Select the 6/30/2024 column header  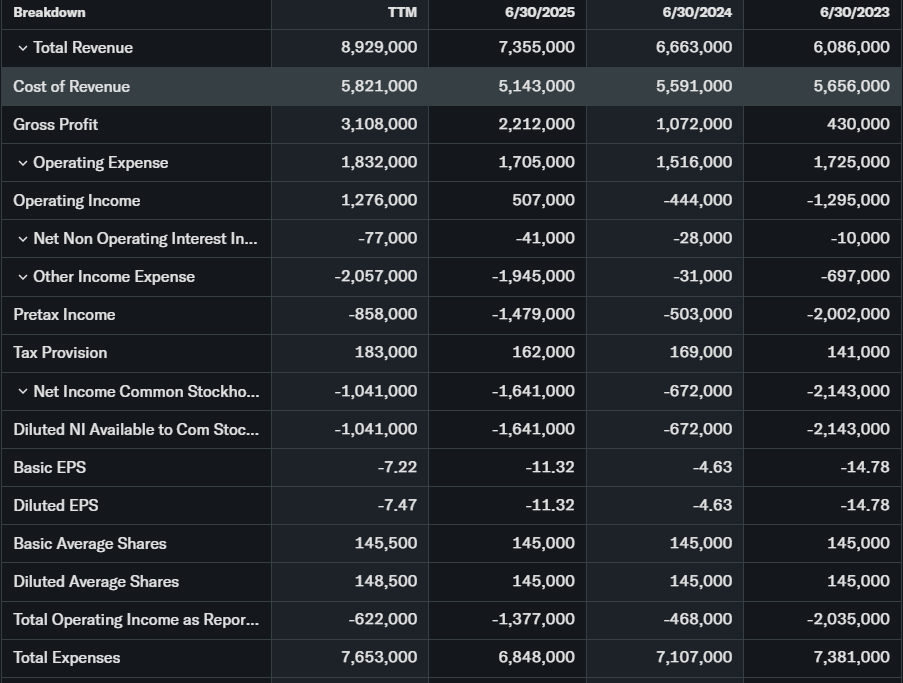pos(697,12)
